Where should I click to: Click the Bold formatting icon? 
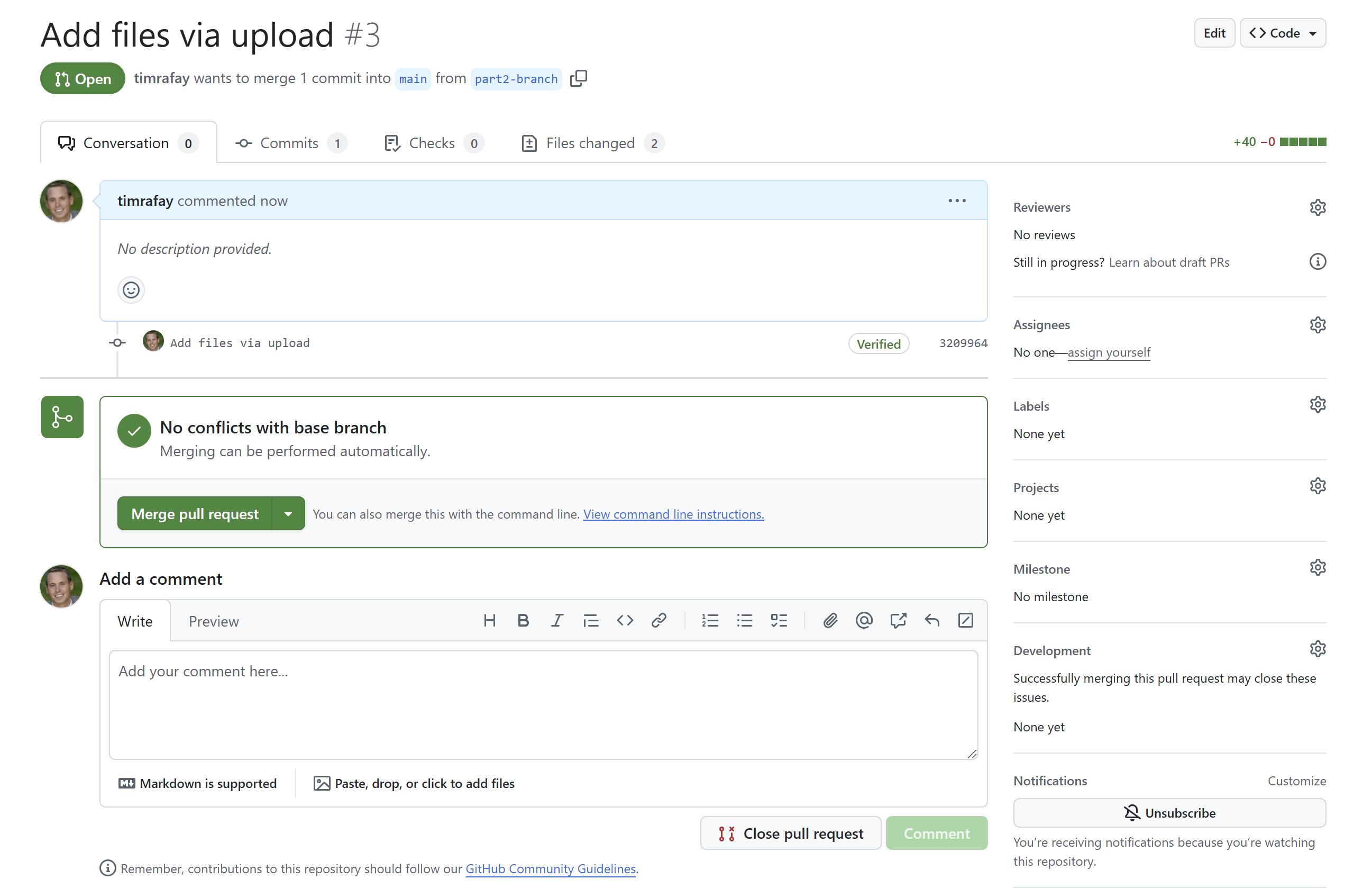[x=523, y=620]
